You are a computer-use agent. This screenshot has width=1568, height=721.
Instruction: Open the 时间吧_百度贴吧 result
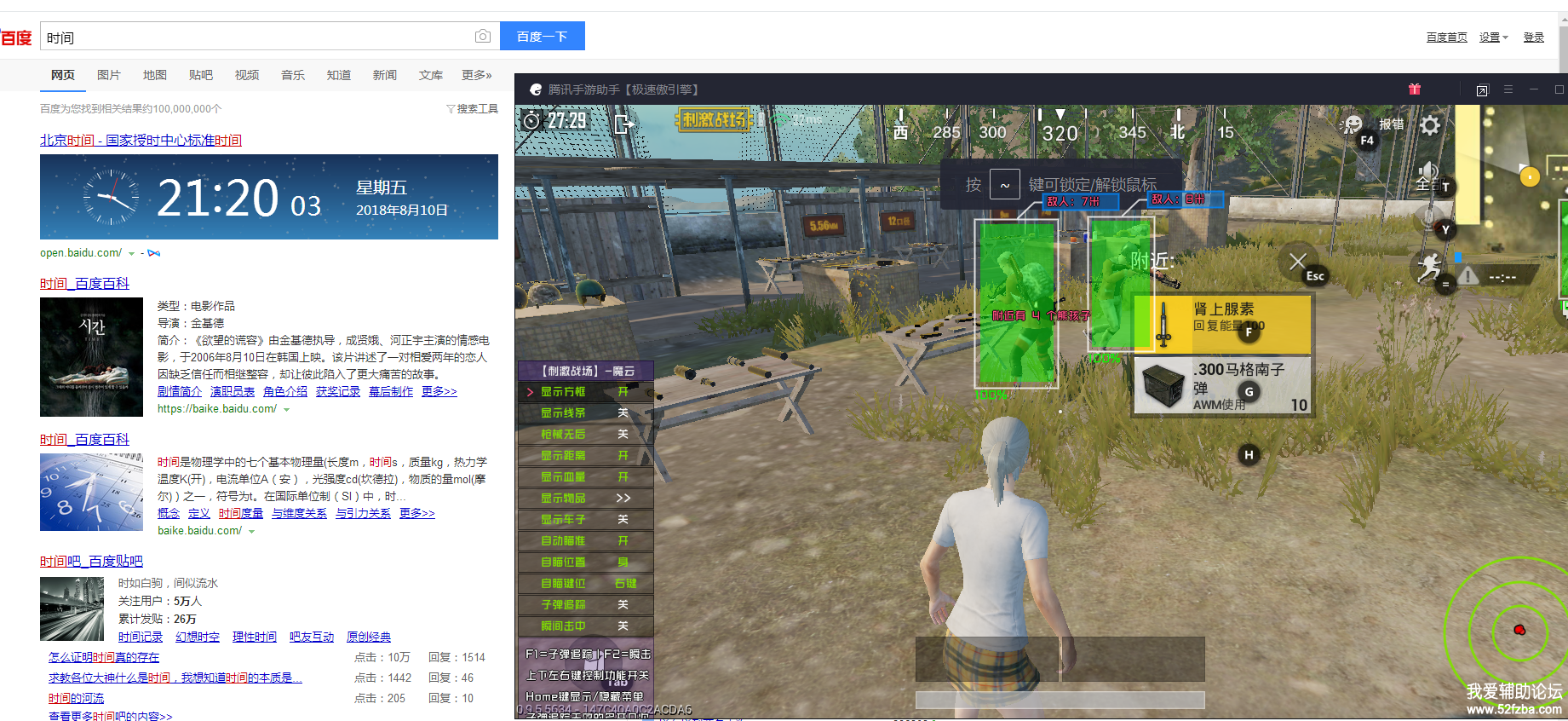(91, 561)
